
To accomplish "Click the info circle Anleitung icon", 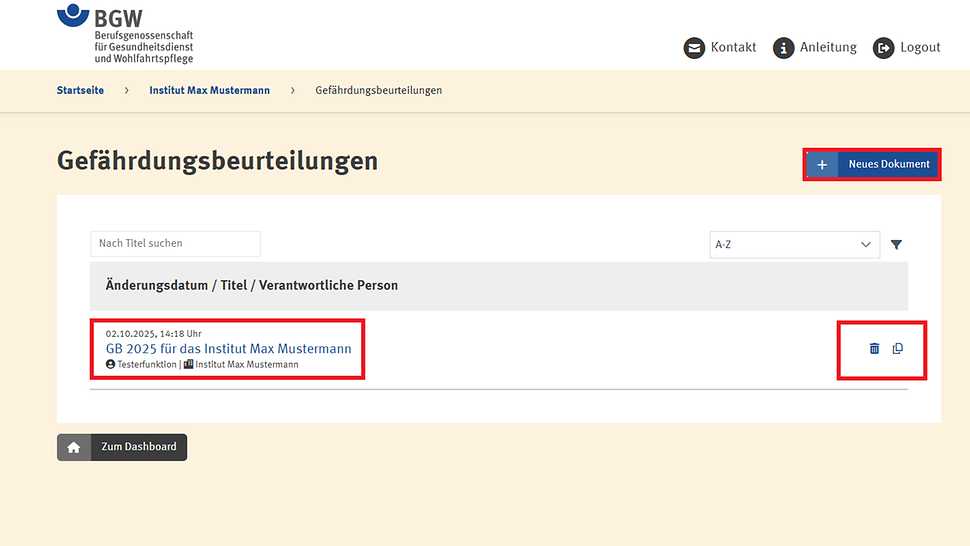I will coord(783,48).
